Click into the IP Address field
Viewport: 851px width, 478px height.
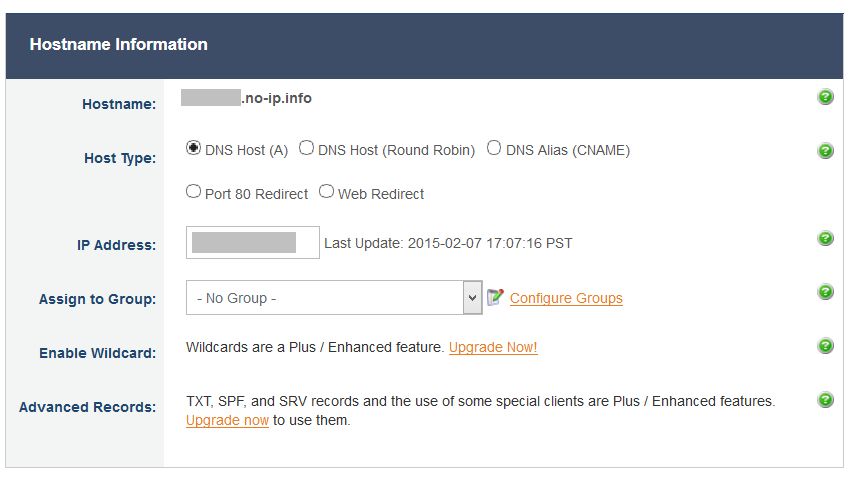[252, 242]
